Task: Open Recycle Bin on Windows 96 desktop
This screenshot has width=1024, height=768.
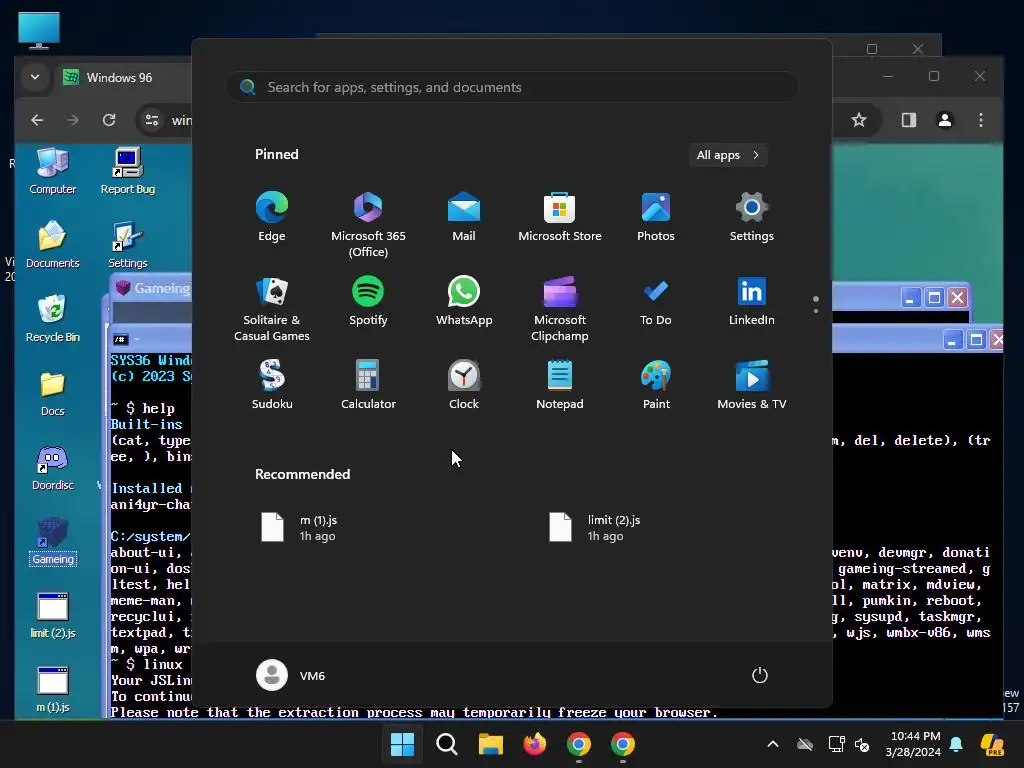Action: coord(52,319)
